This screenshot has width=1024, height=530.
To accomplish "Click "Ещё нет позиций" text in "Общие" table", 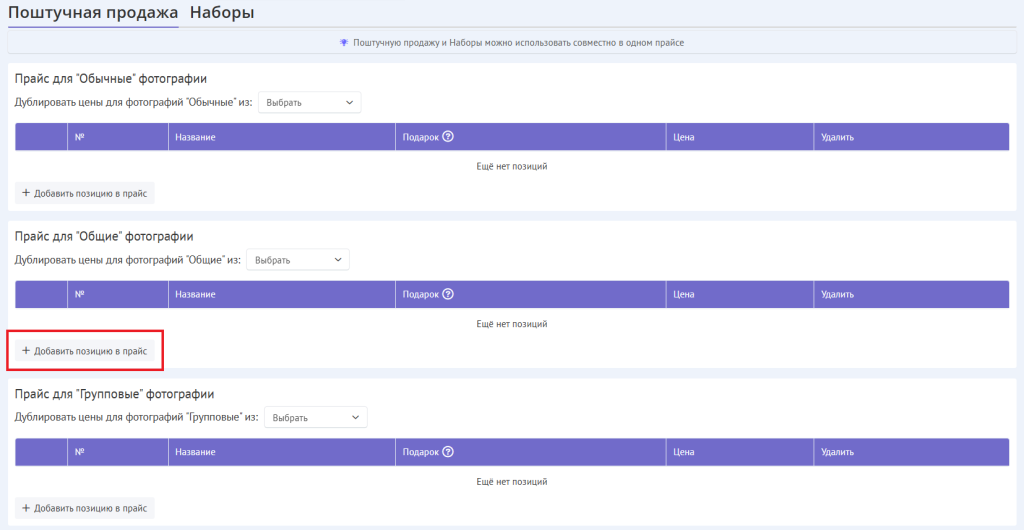I will pos(512,324).
